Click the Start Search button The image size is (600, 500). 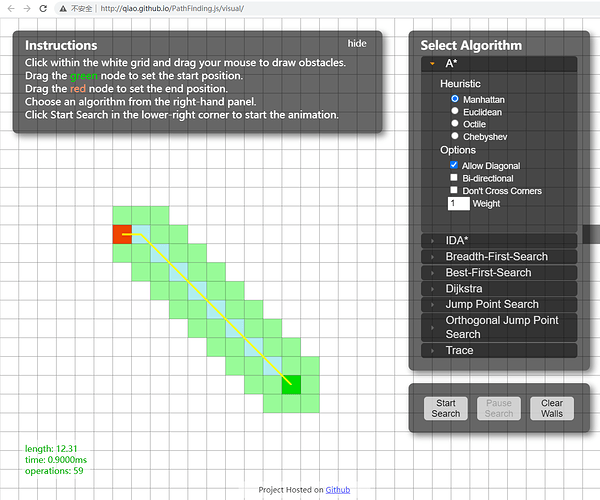[446, 409]
